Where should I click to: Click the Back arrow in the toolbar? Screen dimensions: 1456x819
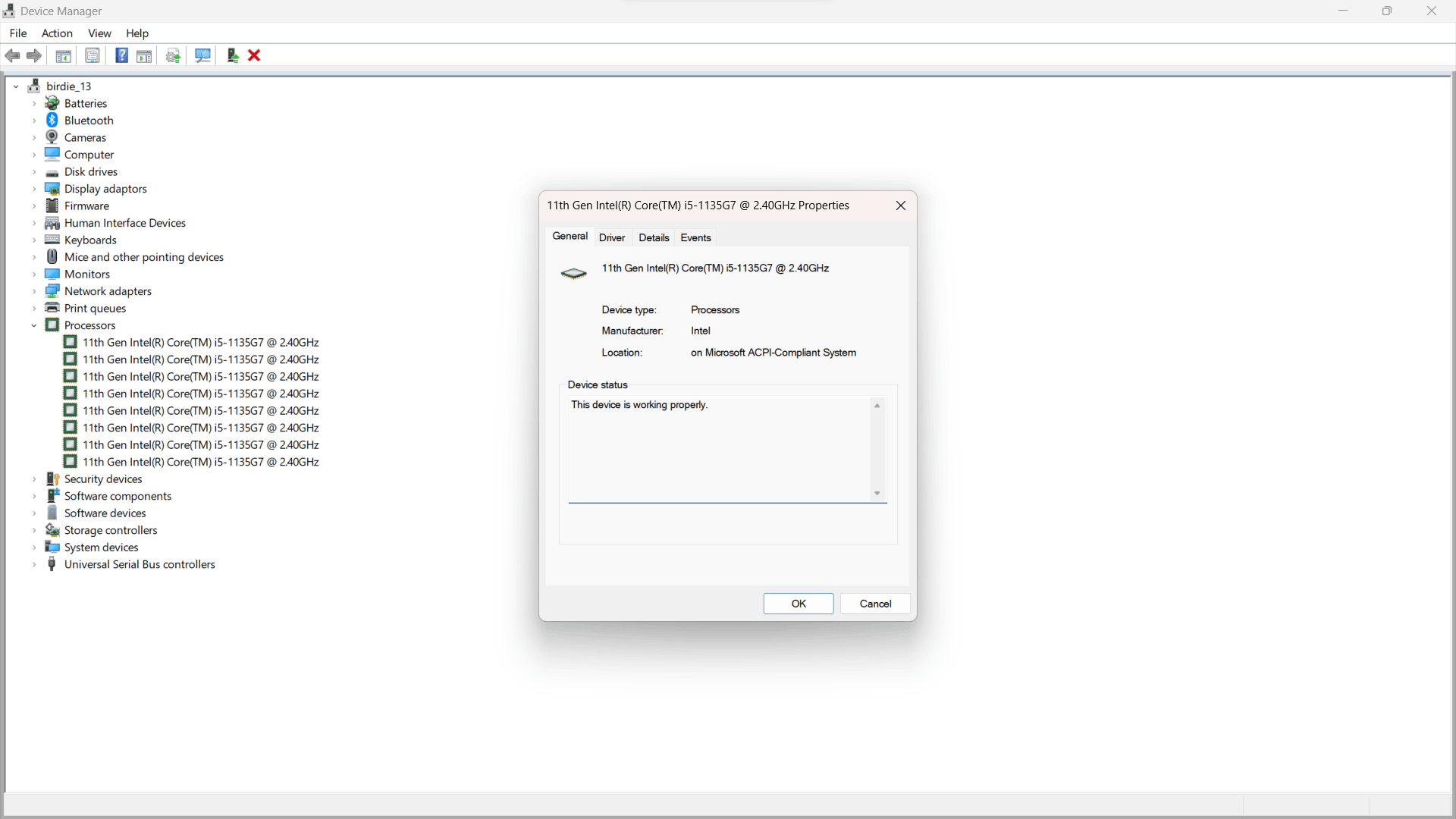click(12, 55)
